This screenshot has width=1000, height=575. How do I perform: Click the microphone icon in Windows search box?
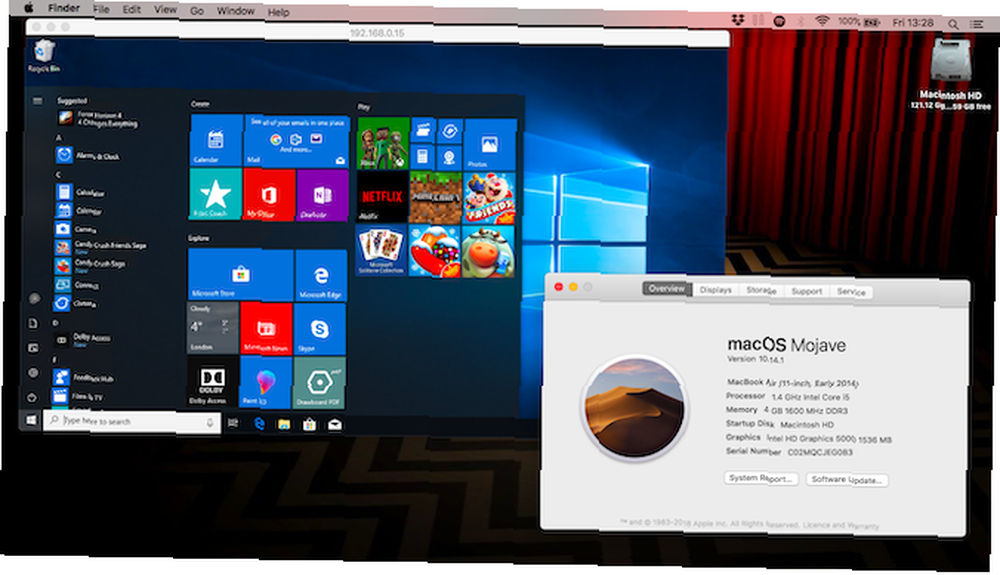pos(210,423)
